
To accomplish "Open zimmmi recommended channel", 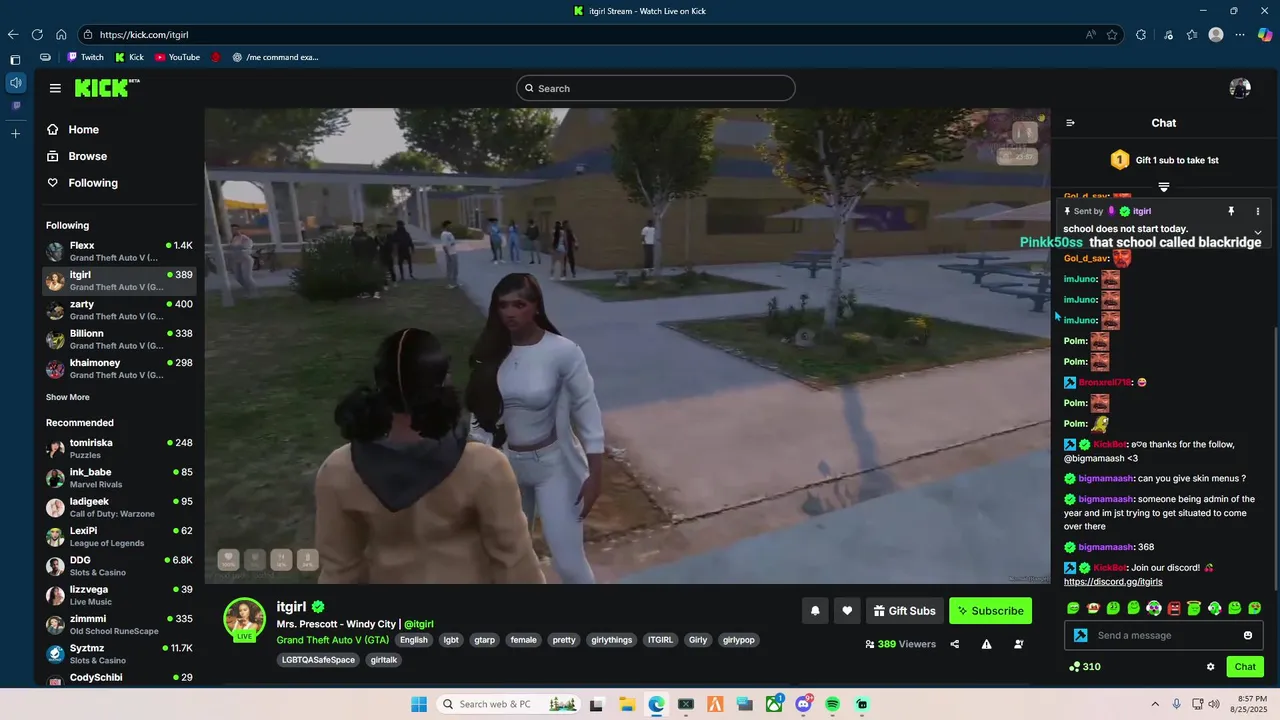I will coord(119,624).
